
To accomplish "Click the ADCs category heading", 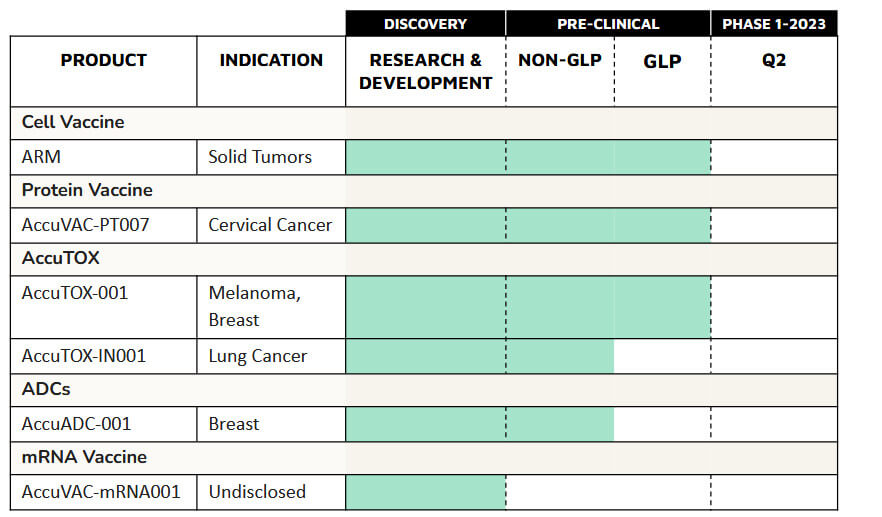I will 46,389.
